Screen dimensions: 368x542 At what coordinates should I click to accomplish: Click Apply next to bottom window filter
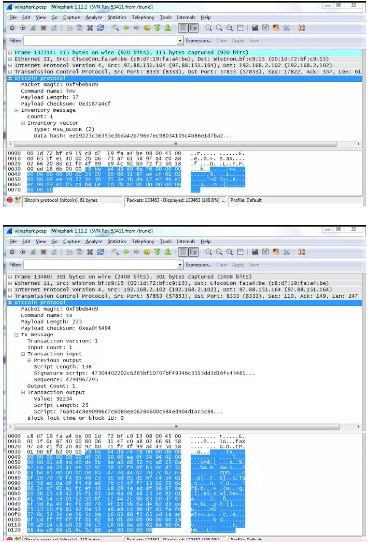[x=238, y=265]
